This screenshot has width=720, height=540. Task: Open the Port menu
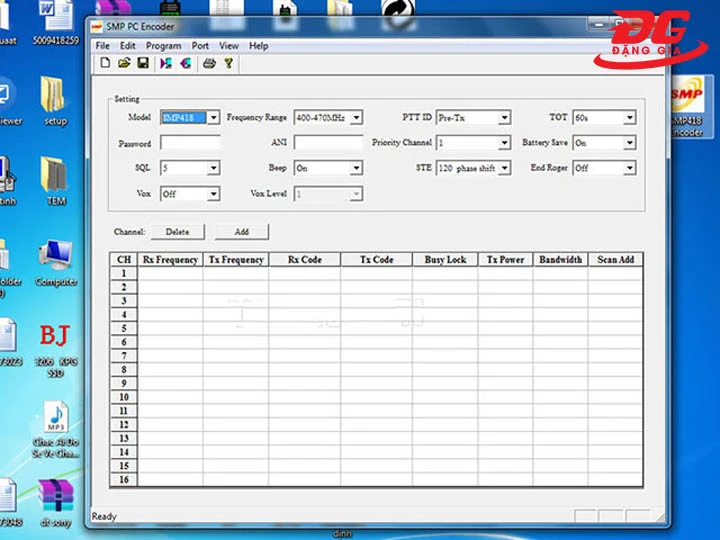pyautogui.click(x=200, y=46)
